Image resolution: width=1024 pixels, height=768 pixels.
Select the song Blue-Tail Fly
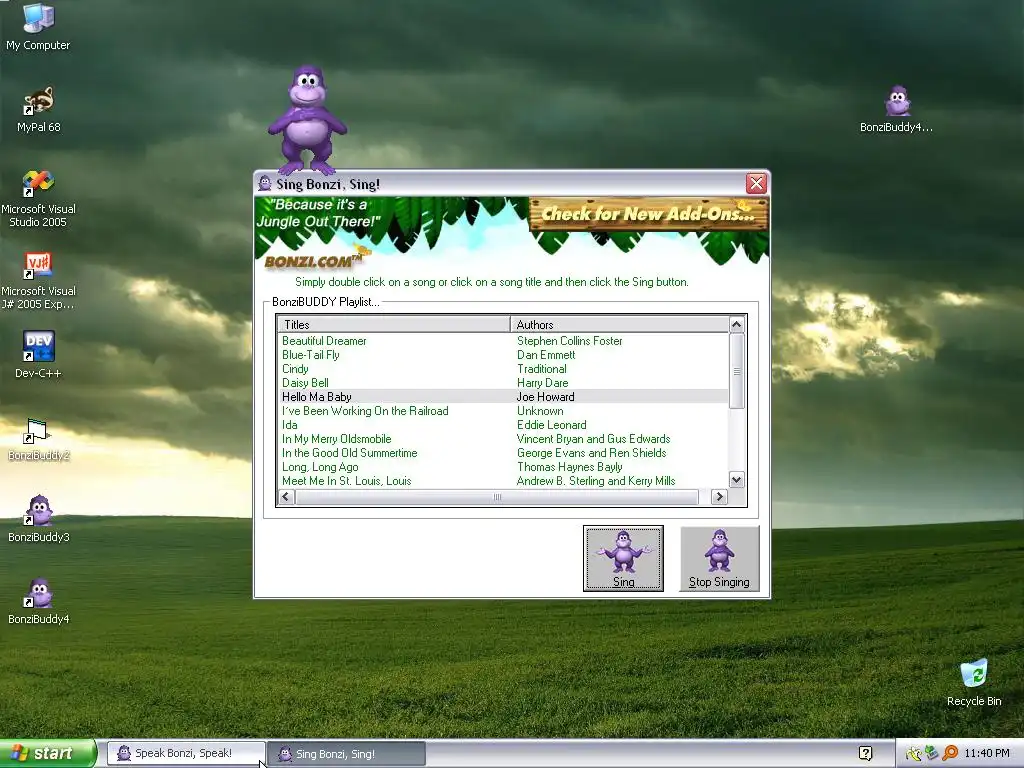tap(311, 355)
